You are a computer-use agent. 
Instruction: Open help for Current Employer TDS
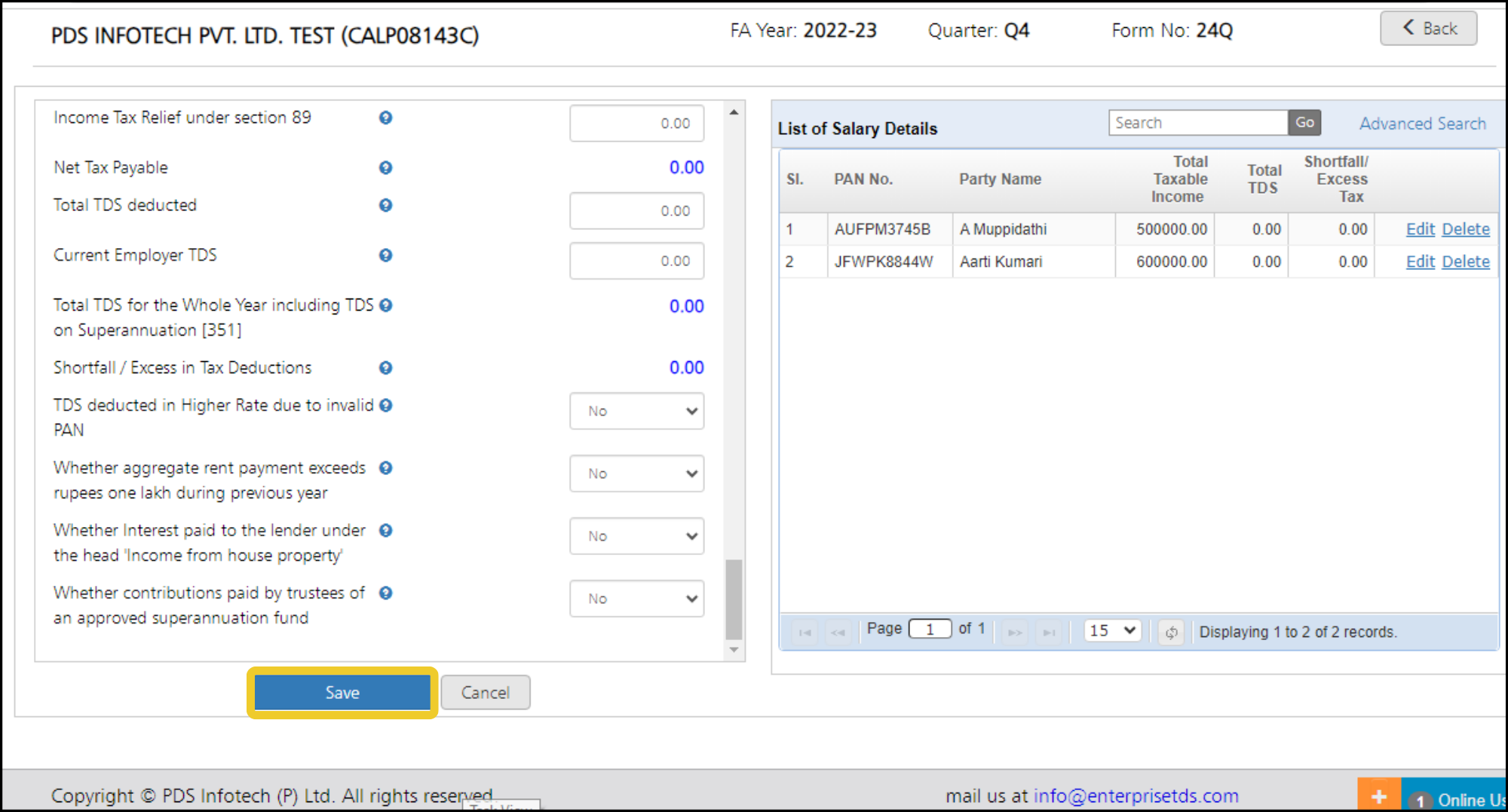pos(385,256)
